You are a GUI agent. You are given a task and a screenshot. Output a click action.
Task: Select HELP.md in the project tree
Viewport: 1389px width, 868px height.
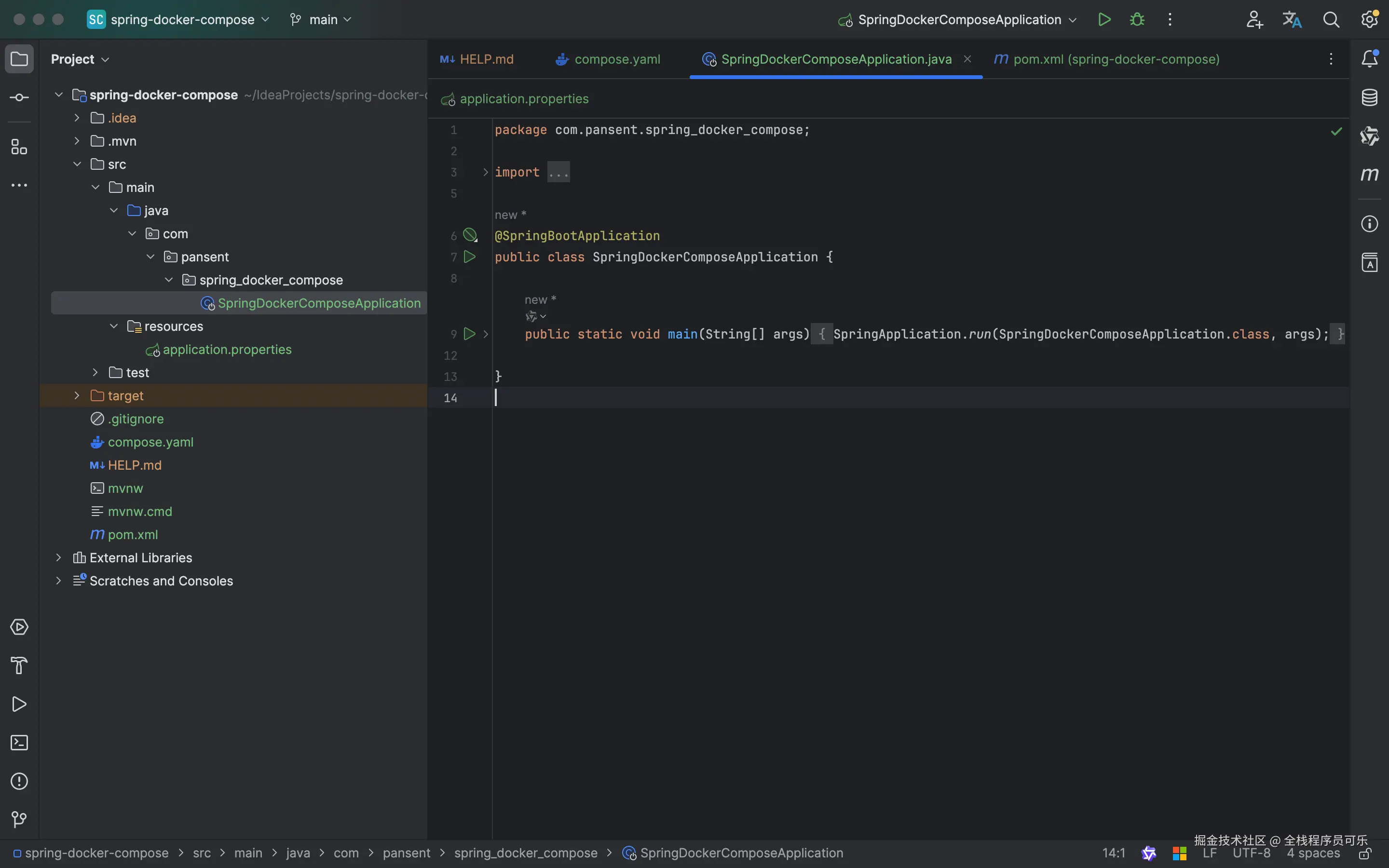[x=134, y=465]
